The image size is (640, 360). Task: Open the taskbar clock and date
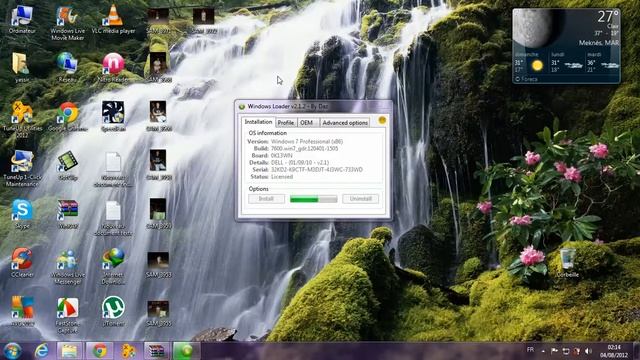tap(614, 351)
